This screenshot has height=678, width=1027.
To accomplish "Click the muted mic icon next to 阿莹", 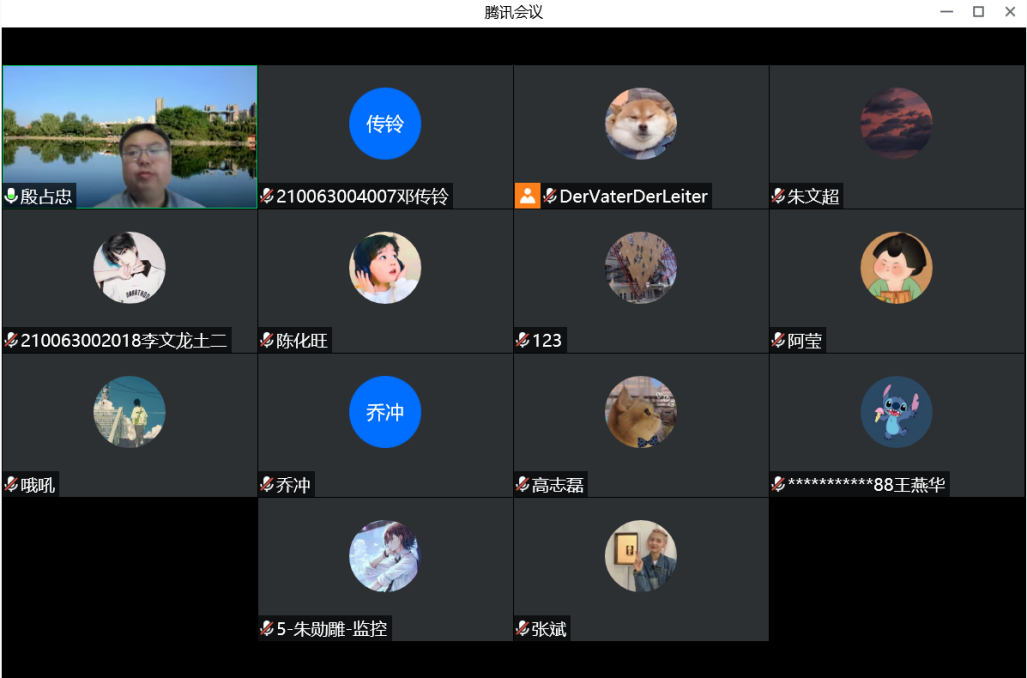I will [x=778, y=340].
